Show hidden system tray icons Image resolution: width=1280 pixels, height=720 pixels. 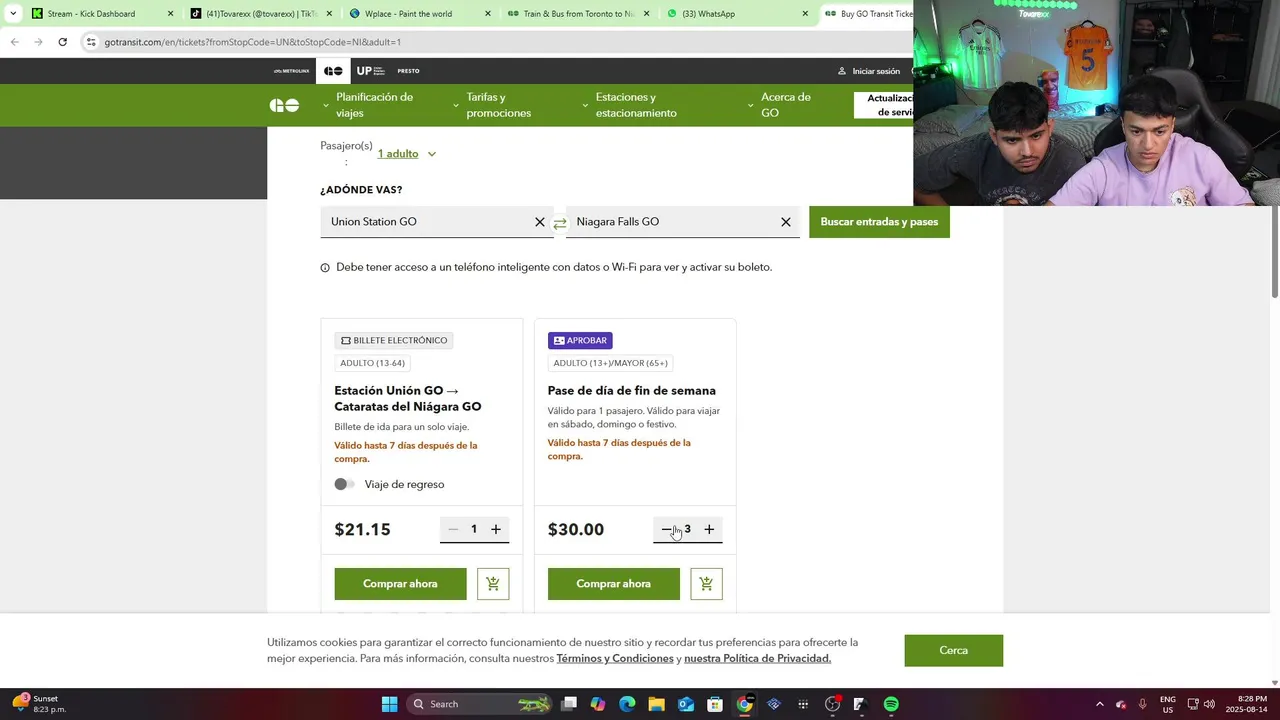(x=1100, y=704)
